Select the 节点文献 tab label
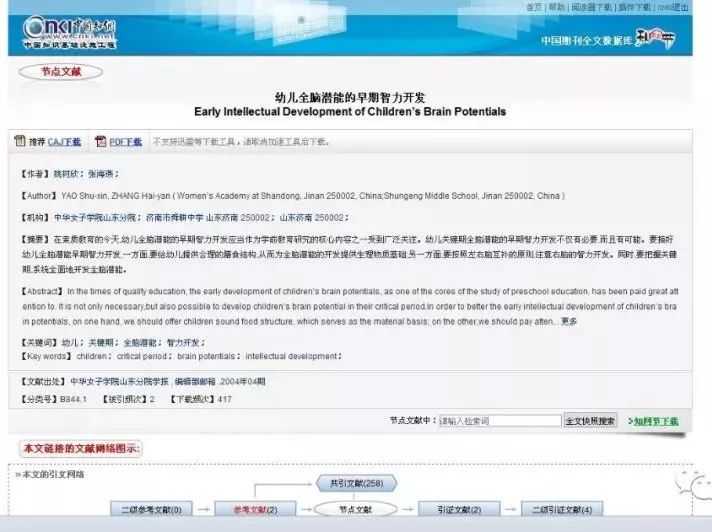Screen dimensions: 712x532 point(60,72)
